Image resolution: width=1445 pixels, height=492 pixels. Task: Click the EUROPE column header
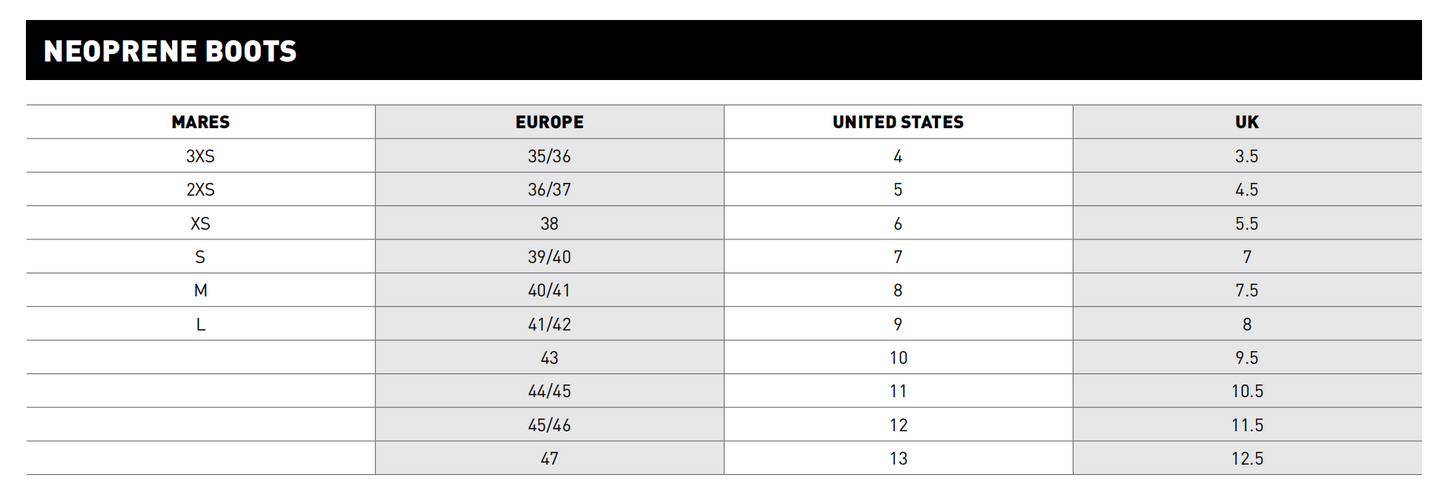point(549,122)
